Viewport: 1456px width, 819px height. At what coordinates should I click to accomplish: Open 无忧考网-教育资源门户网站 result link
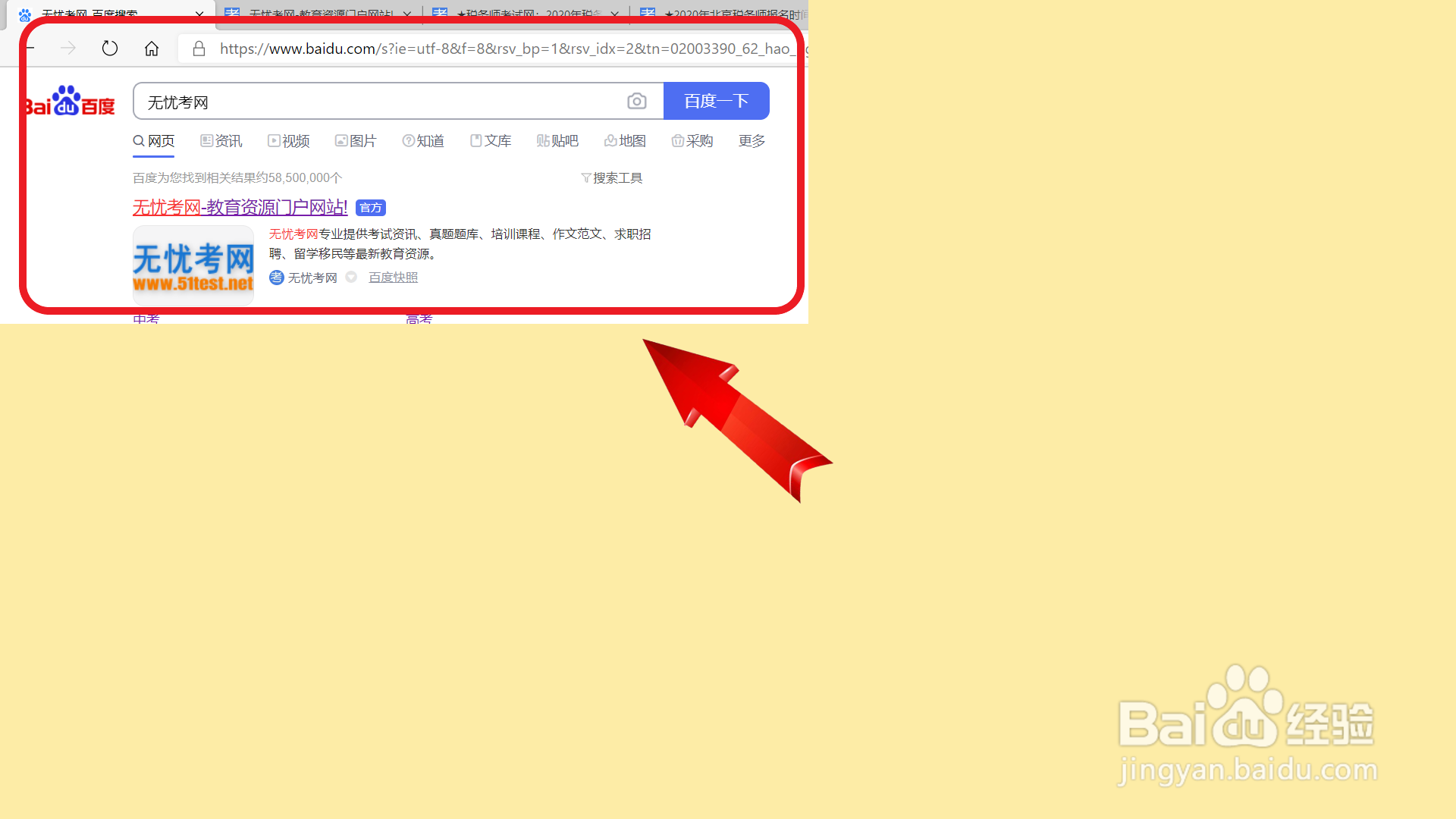click(x=240, y=207)
